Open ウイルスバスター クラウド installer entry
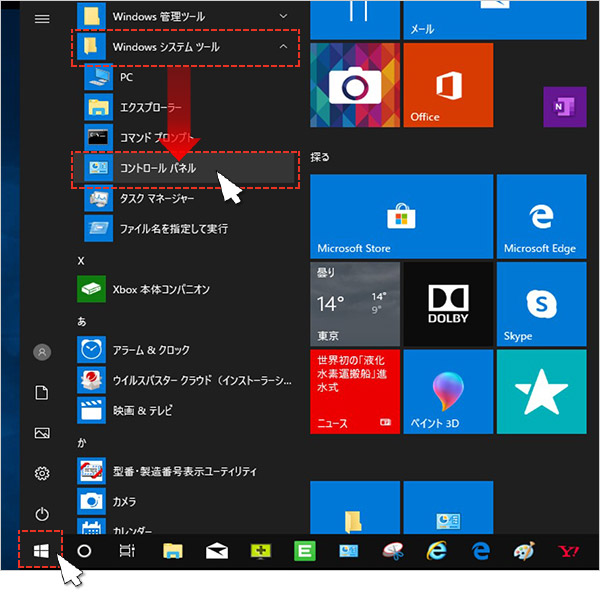Screen dimensions: 600x600 (x=185, y=380)
